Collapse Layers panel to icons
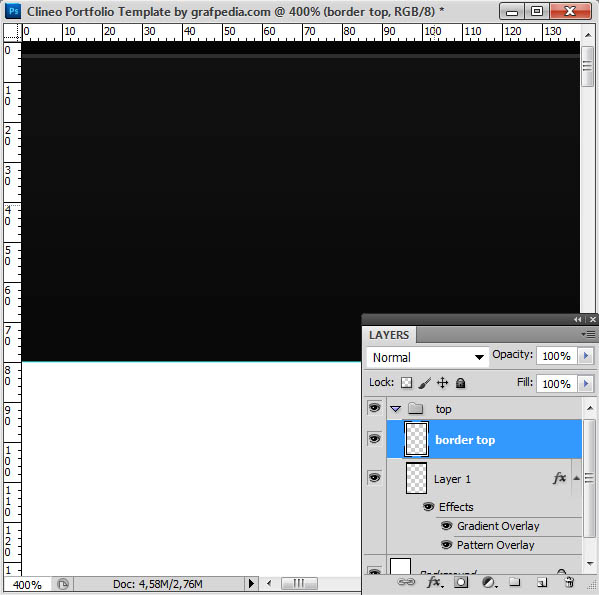 point(577,320)
